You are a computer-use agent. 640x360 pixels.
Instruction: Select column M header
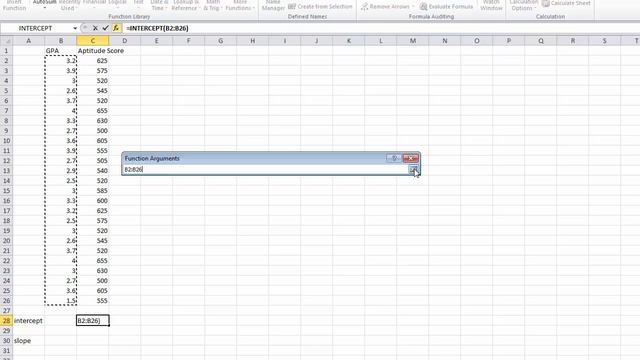point(413,41)
